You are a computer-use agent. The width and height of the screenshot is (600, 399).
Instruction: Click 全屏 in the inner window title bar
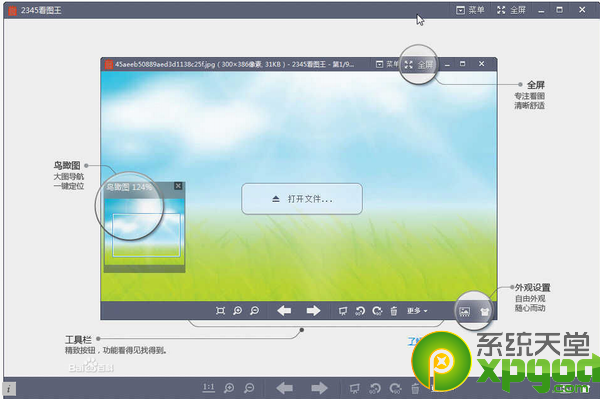point(419,65)
